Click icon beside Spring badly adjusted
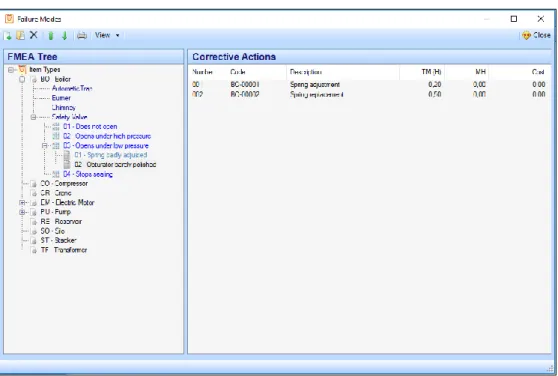Viewport: 558px width, 376px height. pyautogui.click(x=67, y=155)
